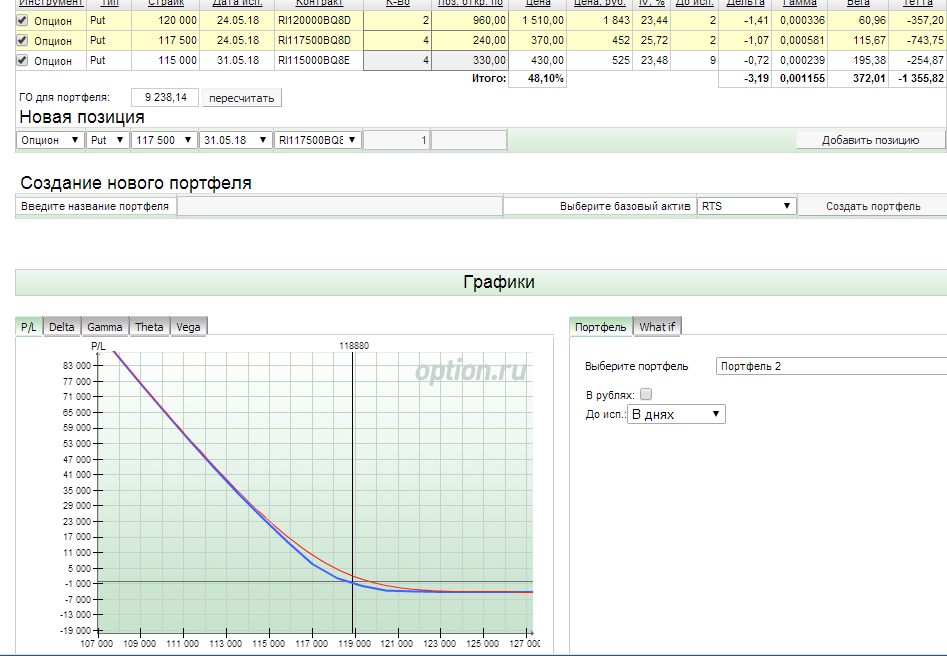
Task: Expand the Put option type dropdown
Action: (x=108, y=141)
